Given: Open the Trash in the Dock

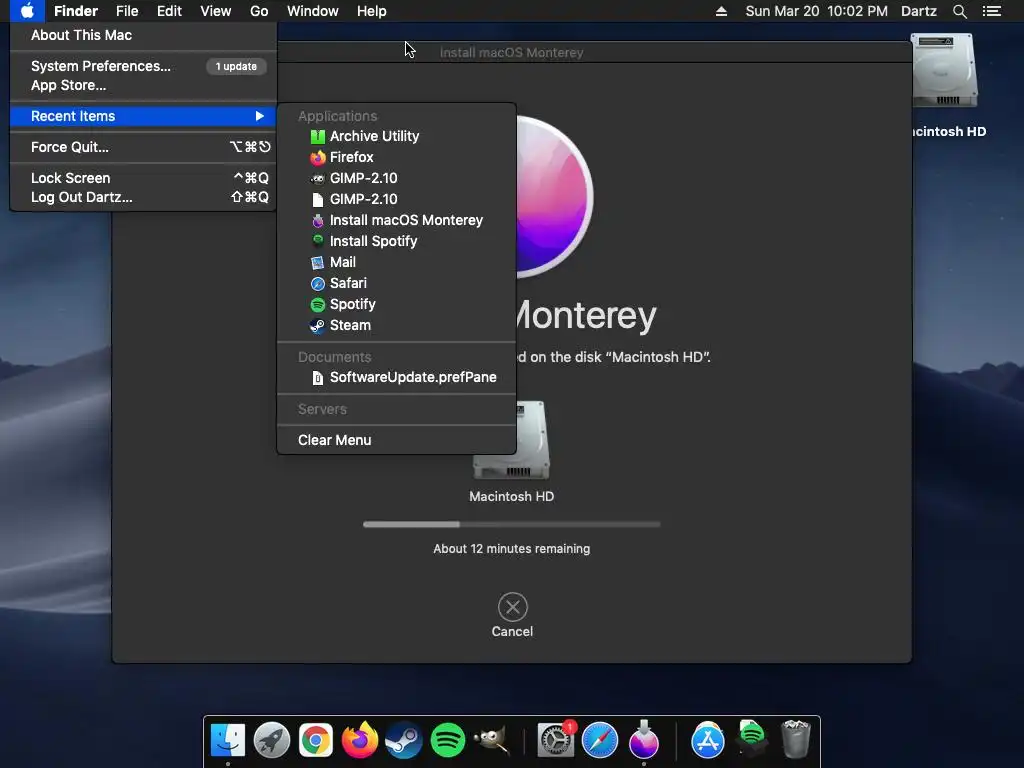Looking at the screenshot, I should coord(795,739).
